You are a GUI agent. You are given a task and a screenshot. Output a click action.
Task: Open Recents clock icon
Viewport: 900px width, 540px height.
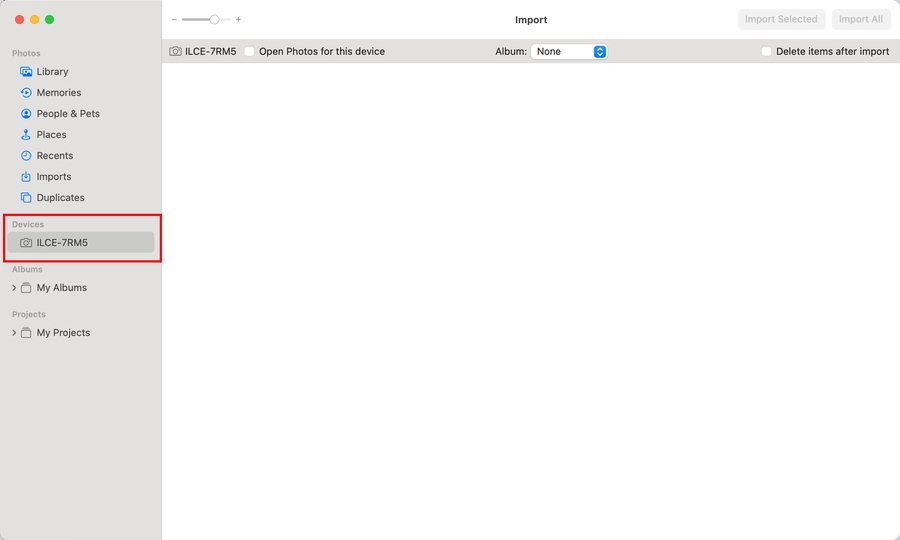click(26, 156)
